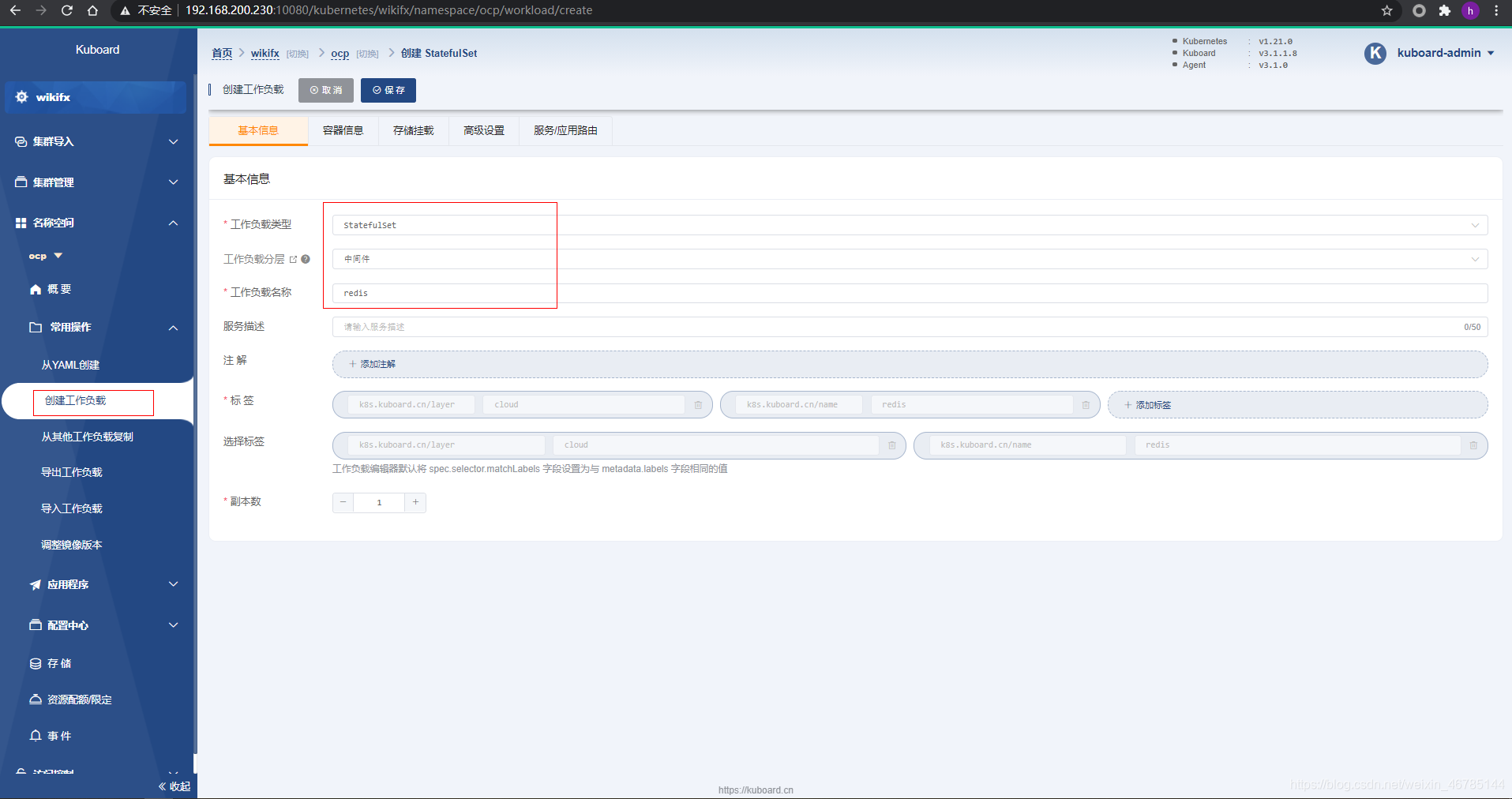This screenshot has height=799, width=1512.
Task: Open 首页 breadcrumb link
Action: point(222,53)
